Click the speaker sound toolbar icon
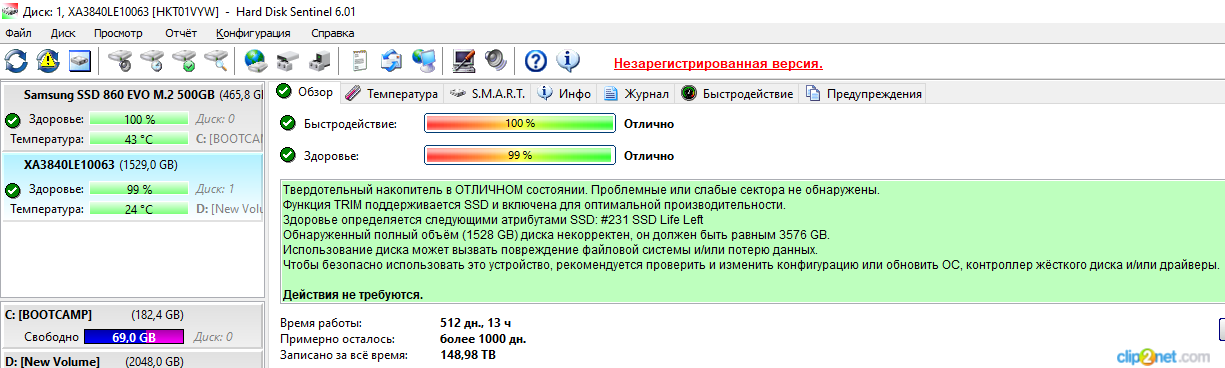 [x=496, y=61]
